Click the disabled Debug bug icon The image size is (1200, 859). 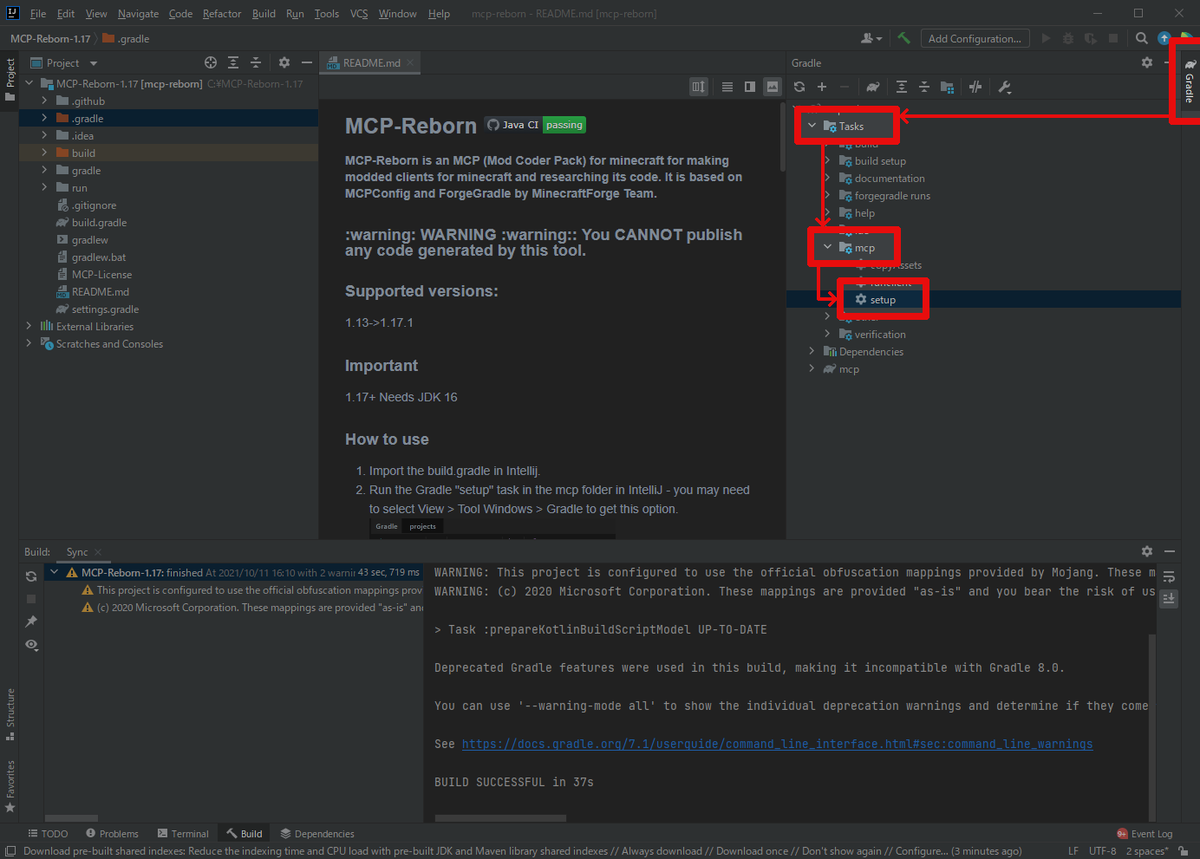click(1068, 38)
